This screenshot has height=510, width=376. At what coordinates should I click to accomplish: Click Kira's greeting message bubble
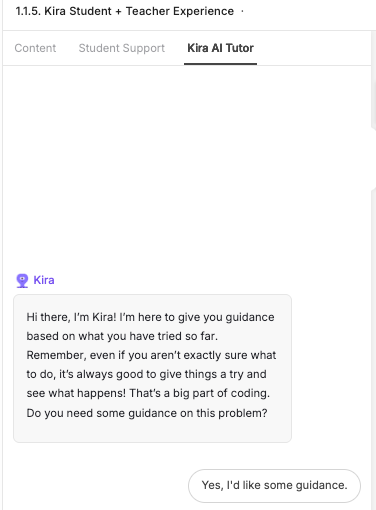[x=152, y=368]
